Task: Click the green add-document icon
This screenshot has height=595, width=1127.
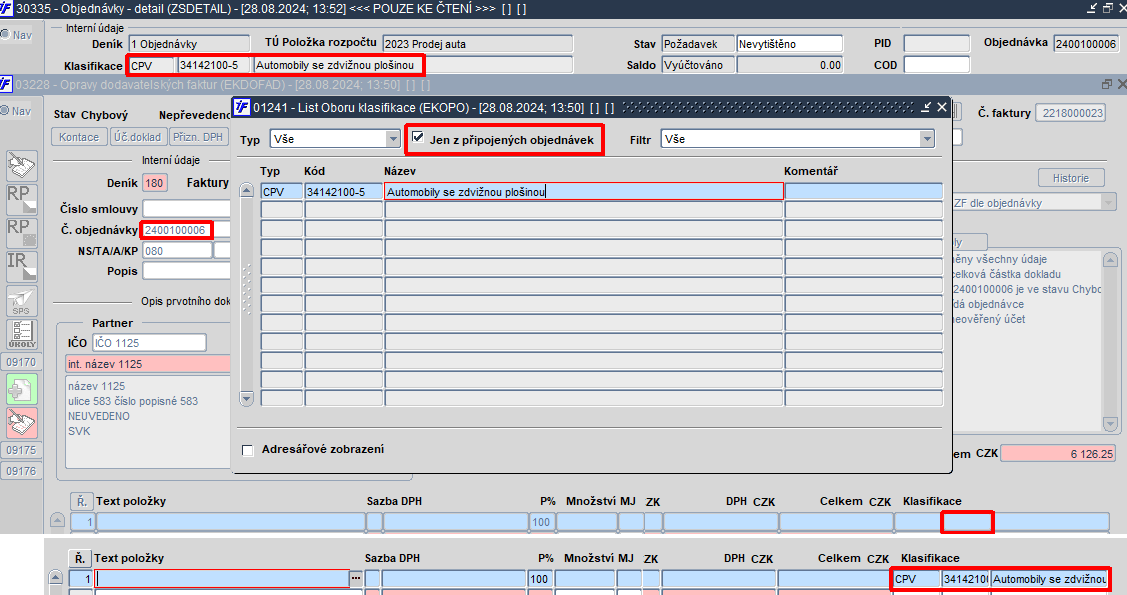Action: click(22, 390)
